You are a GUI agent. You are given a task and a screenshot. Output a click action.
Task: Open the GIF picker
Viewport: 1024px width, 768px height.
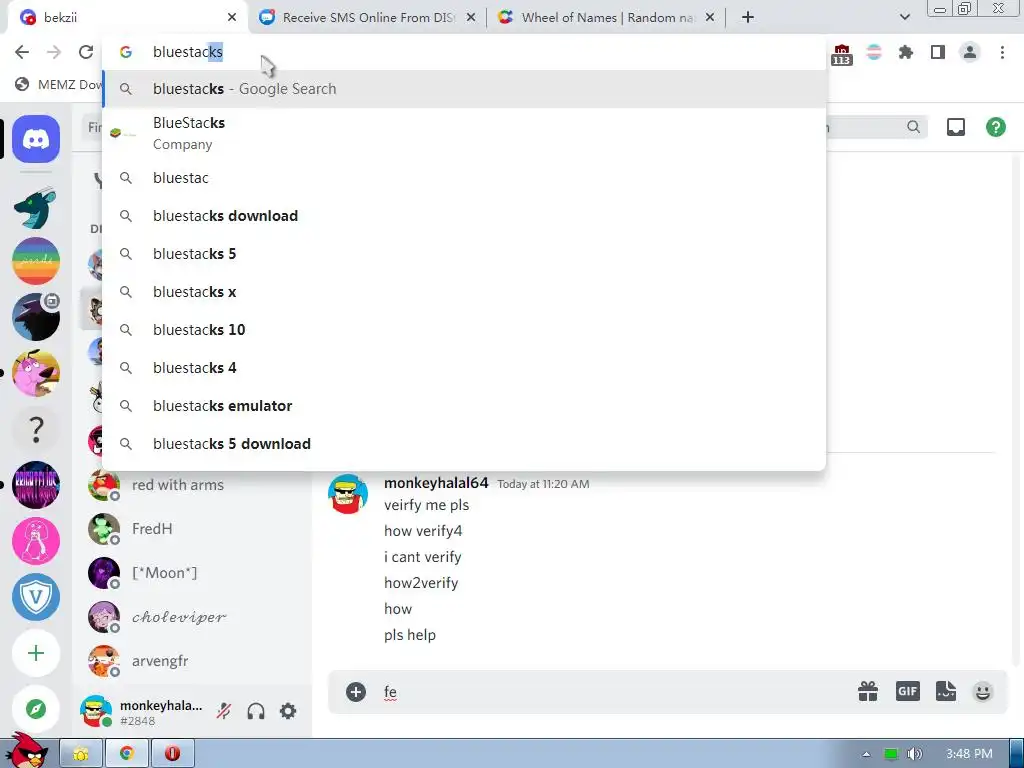coord(908,691)
